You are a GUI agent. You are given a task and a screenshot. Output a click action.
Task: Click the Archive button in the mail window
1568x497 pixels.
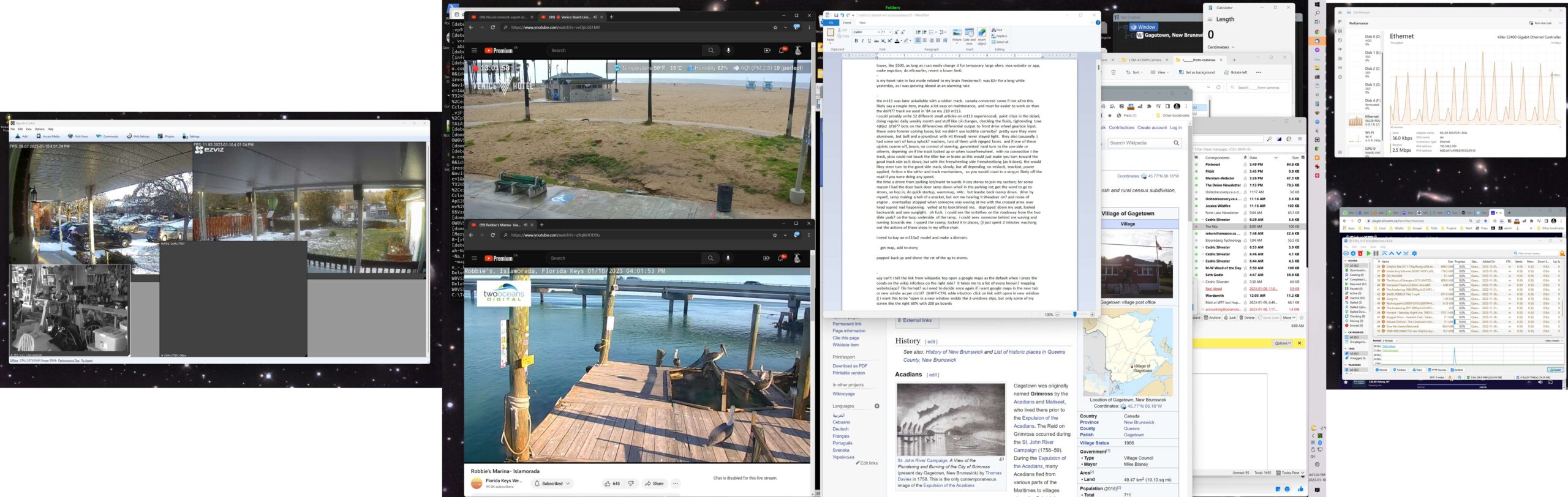click(x=1213, y=318)
